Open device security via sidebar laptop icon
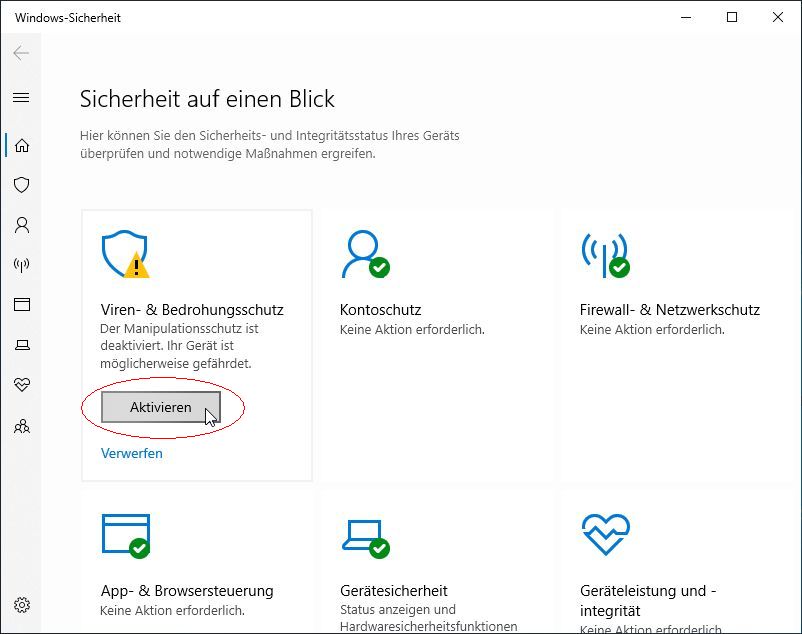802x634 pixels. tap(21, 345)
